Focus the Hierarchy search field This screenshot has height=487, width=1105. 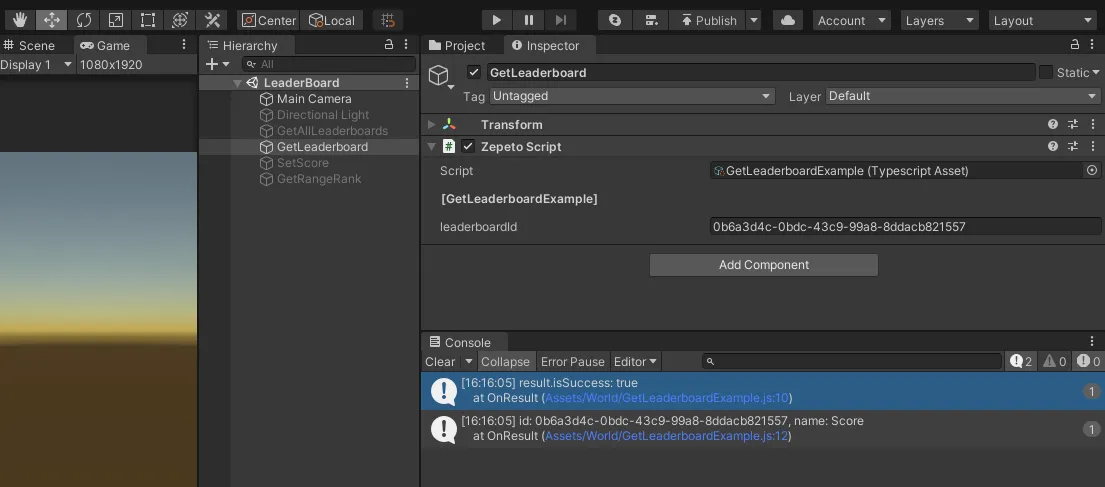point(328,64)
